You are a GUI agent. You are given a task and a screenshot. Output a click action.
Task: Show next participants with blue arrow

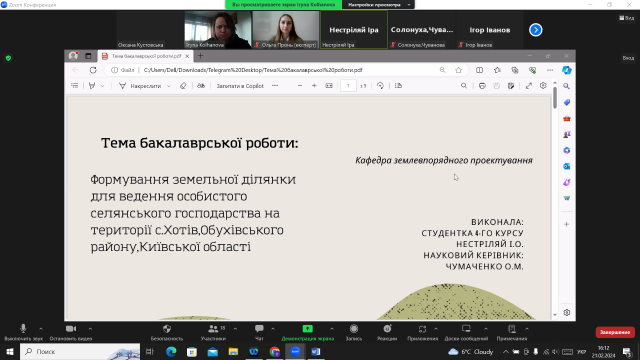536,30
